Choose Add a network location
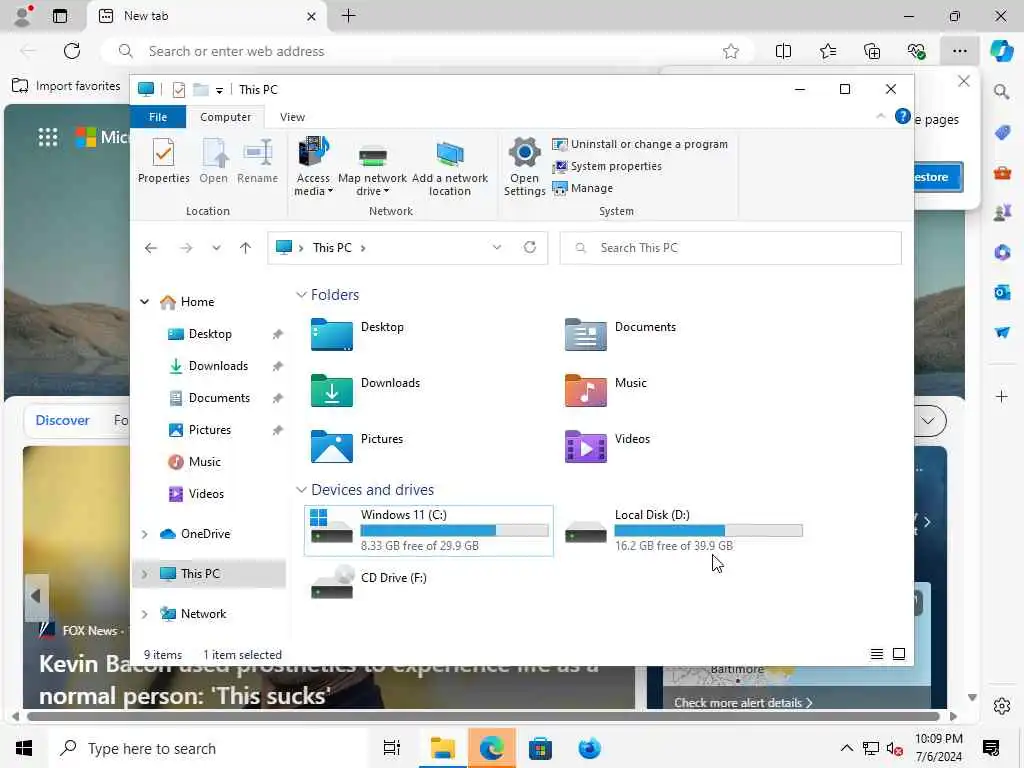This screenshot has width=1024, height=768. pyautogui.click(x=449, y=168)
